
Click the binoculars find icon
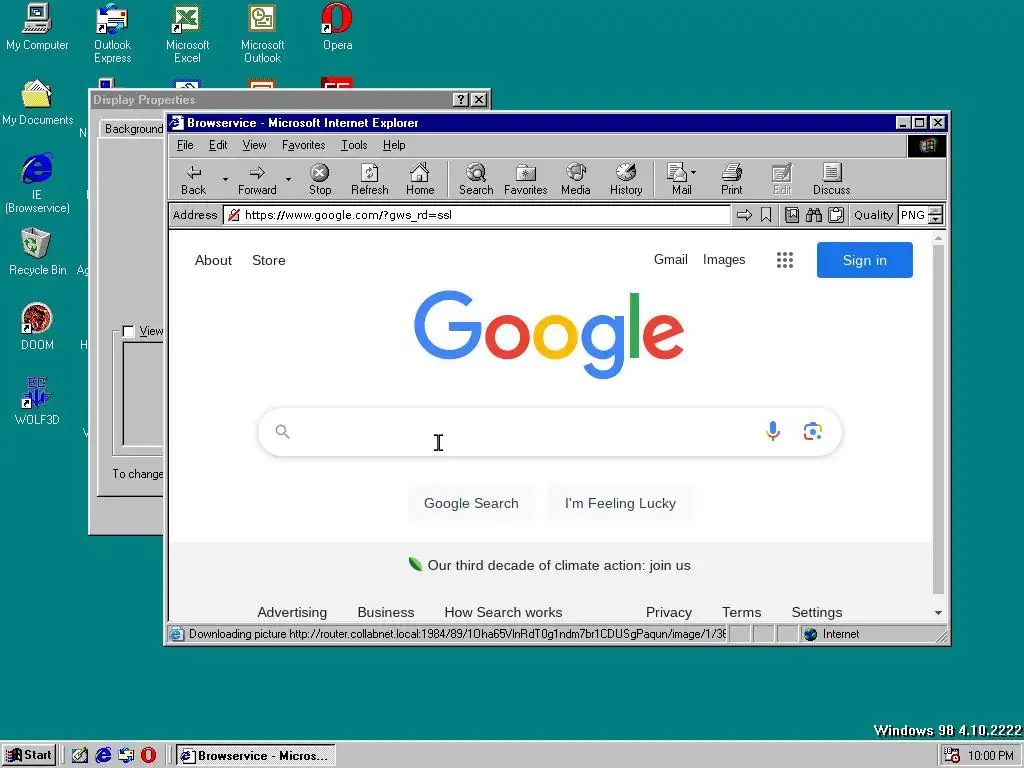[x=814, y=215]
